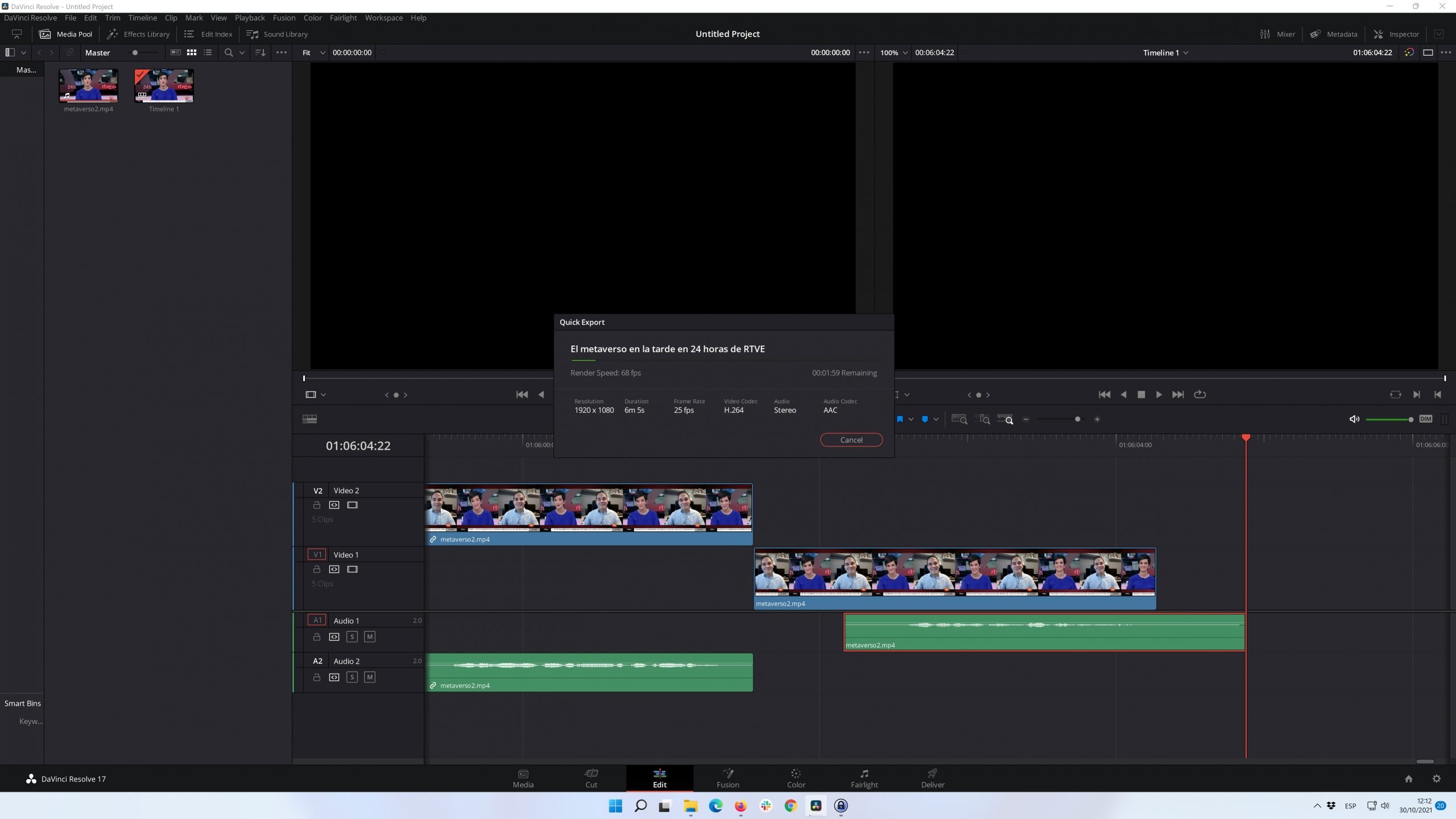Adjust the monitor volume slider

coord(1389,419)
